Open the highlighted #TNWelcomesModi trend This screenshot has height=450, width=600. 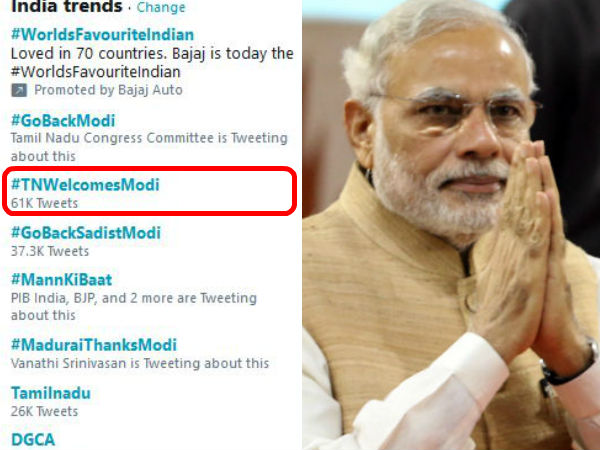pos(85,185)
